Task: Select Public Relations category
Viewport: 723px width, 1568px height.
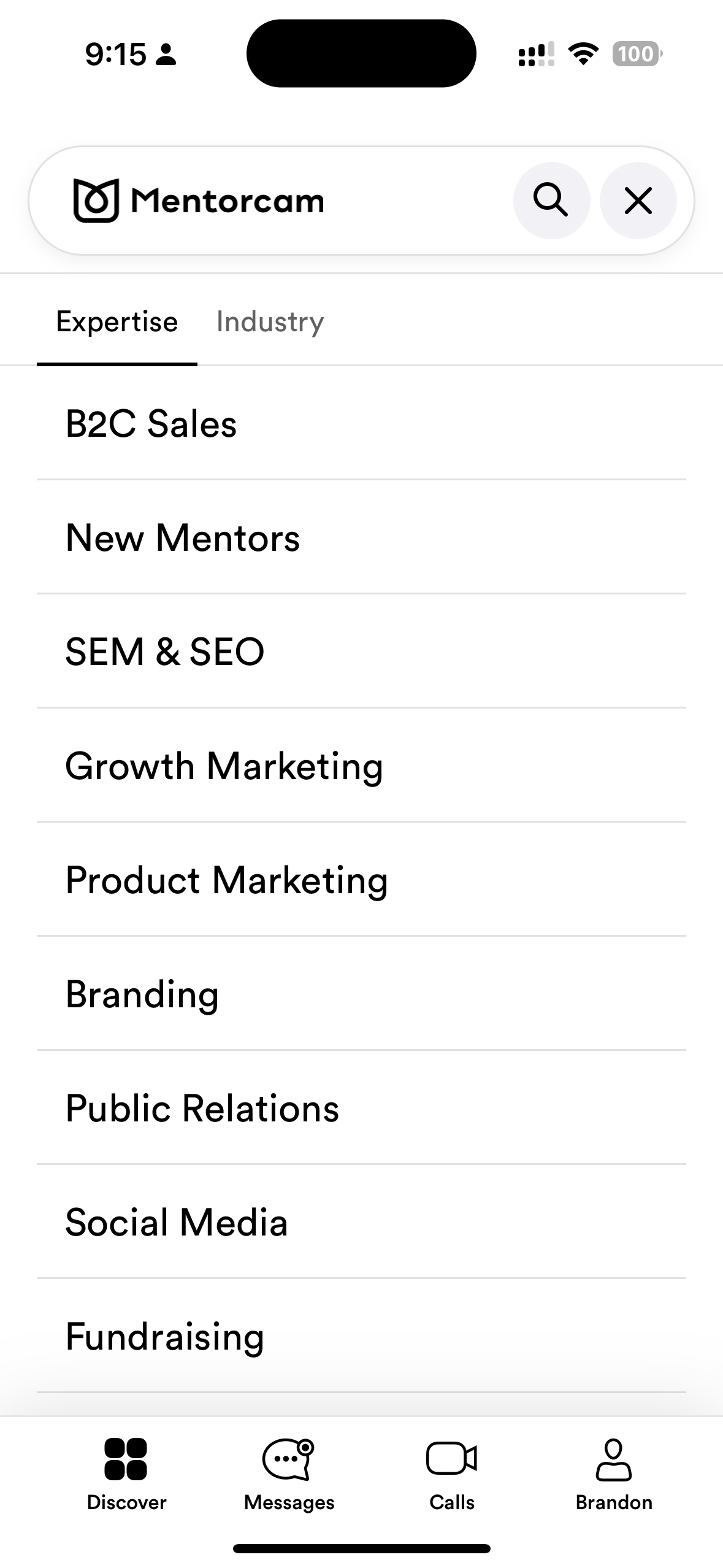Action: coord(202,1109)
